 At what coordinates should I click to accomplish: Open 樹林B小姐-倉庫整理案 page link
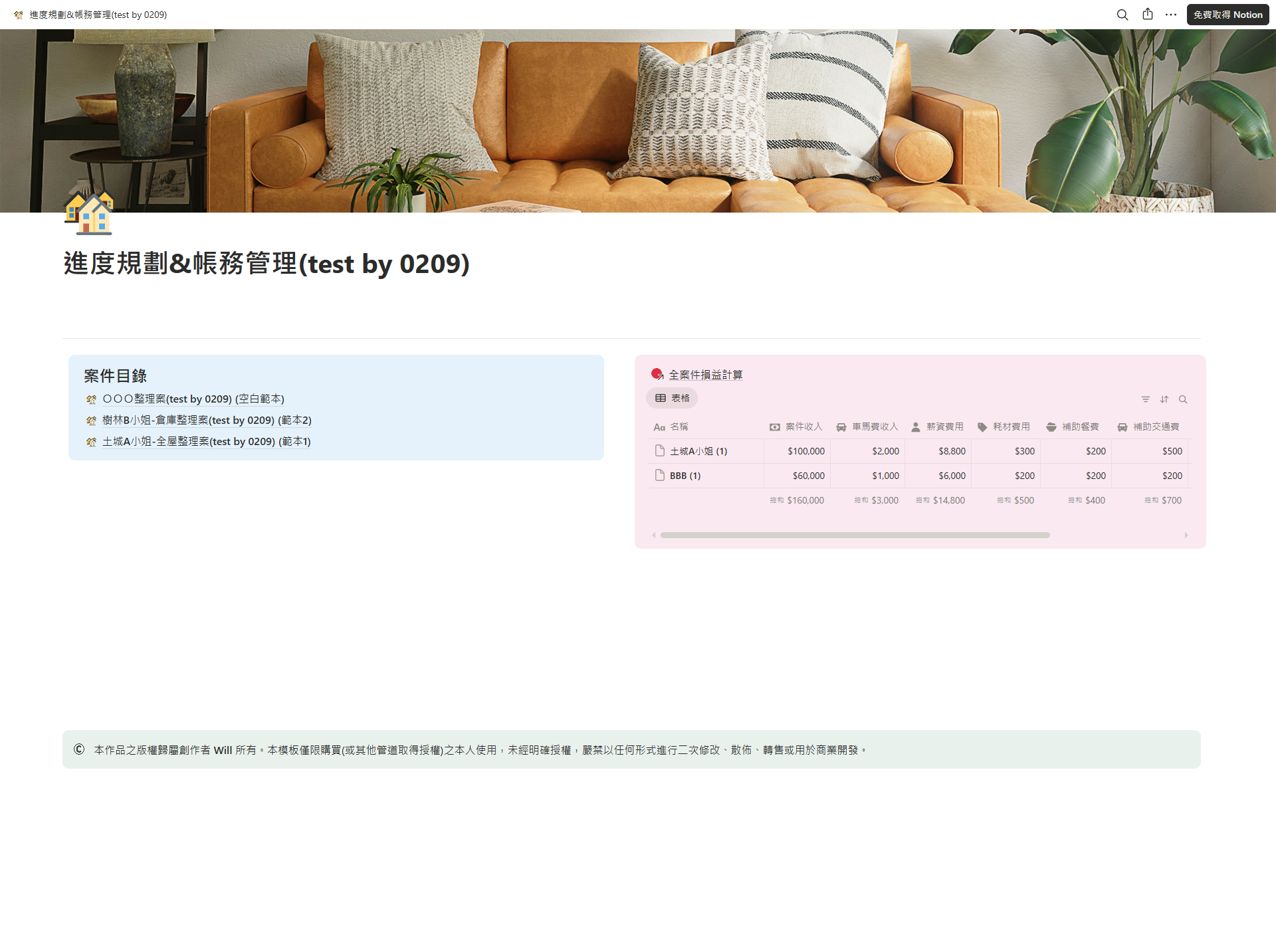pyautogui.click(x=206, y=420)
